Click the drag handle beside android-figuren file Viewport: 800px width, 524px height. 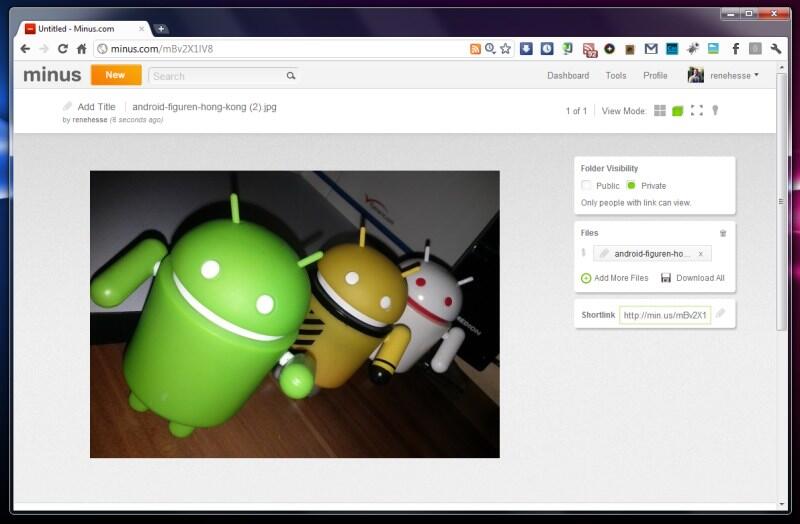point(584,253)
